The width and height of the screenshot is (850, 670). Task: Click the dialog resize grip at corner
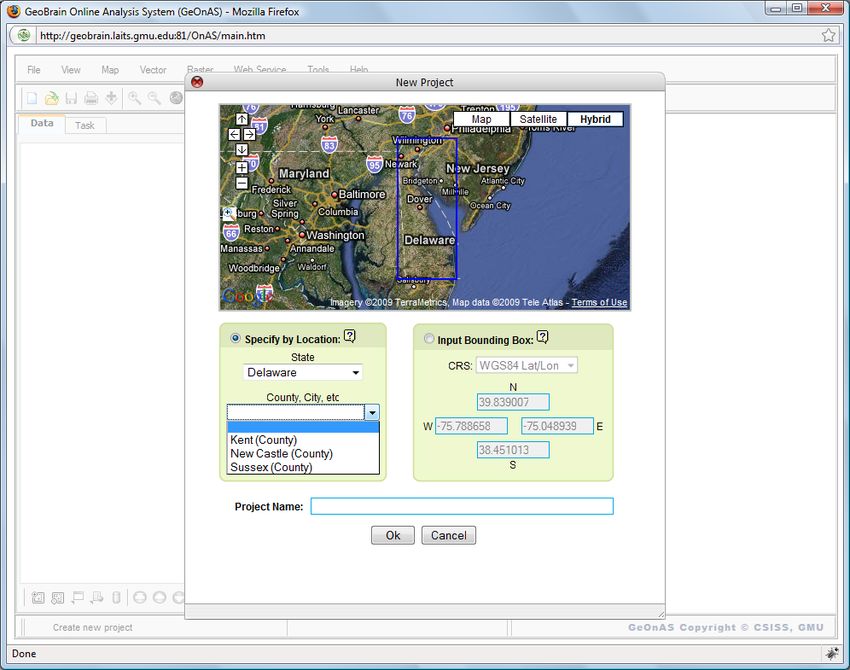pos(660,614)
